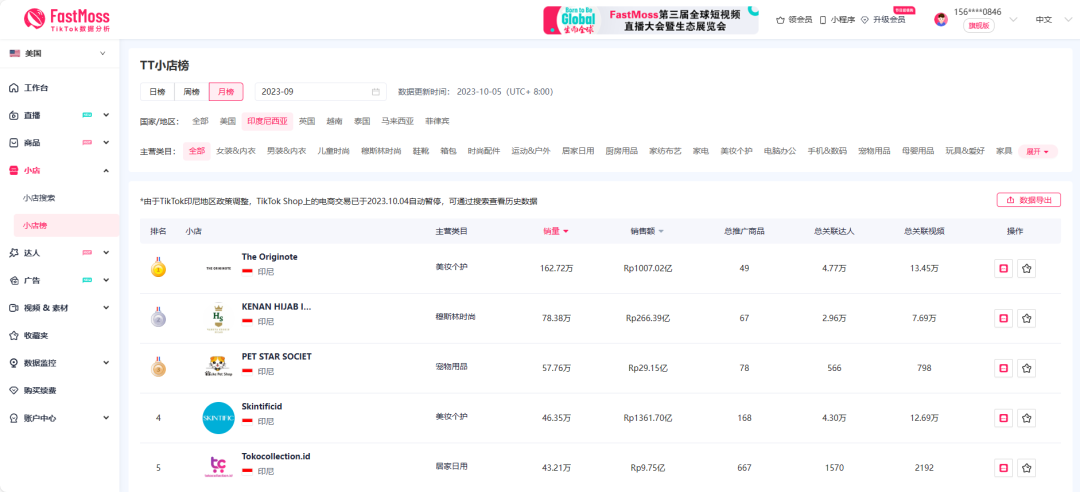Sort table by 销量 column
The width and height of the screenshot is (1080, 492).
(x=556, y=232)
